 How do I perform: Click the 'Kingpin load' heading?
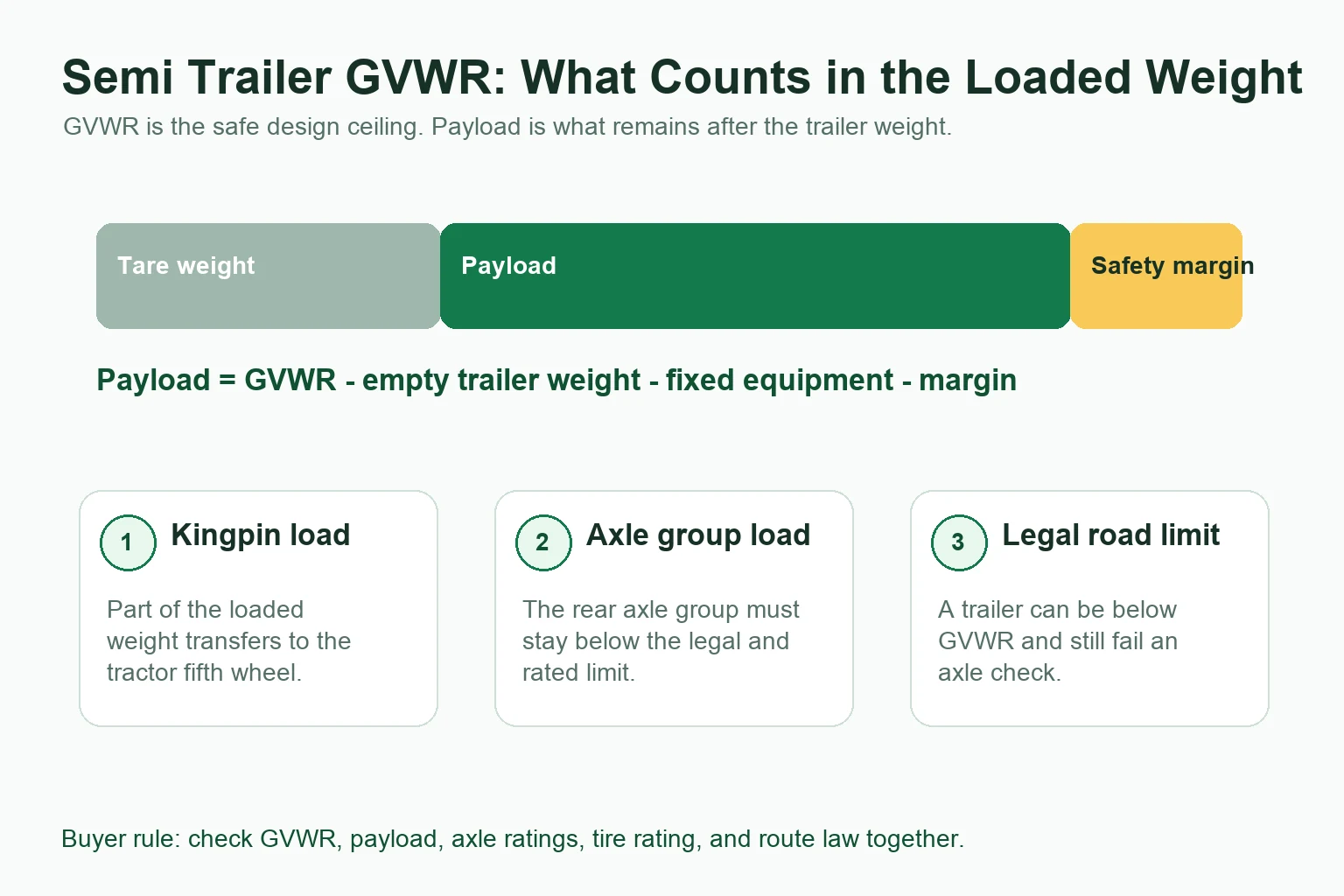point(261,535)
